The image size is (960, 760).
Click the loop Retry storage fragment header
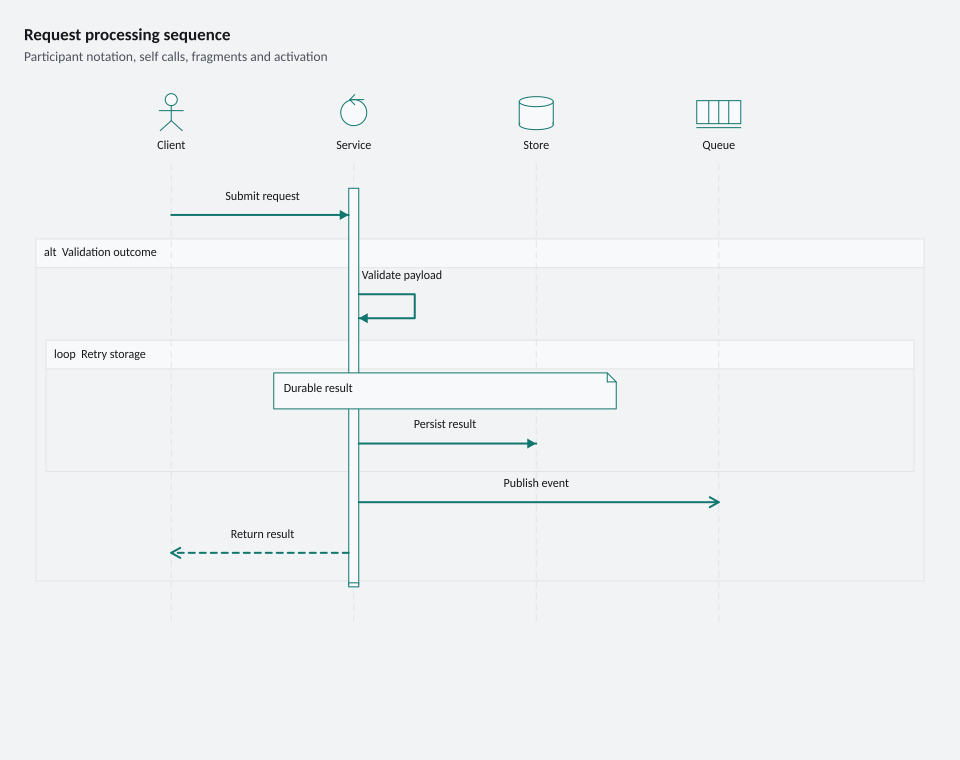pos(480,355)
